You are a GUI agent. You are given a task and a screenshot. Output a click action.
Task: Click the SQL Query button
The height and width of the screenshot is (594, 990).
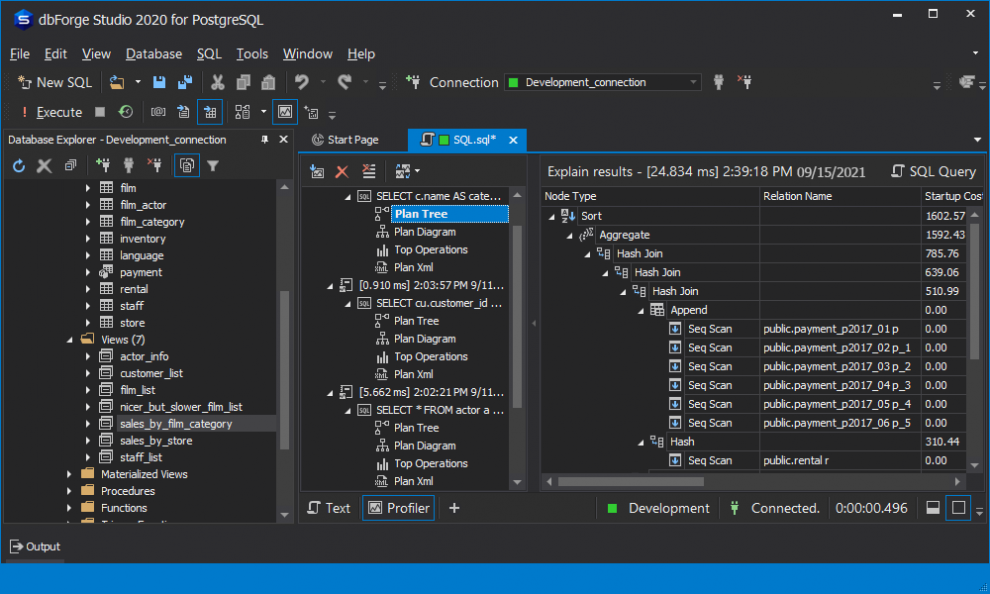click(x=933, y=172)
